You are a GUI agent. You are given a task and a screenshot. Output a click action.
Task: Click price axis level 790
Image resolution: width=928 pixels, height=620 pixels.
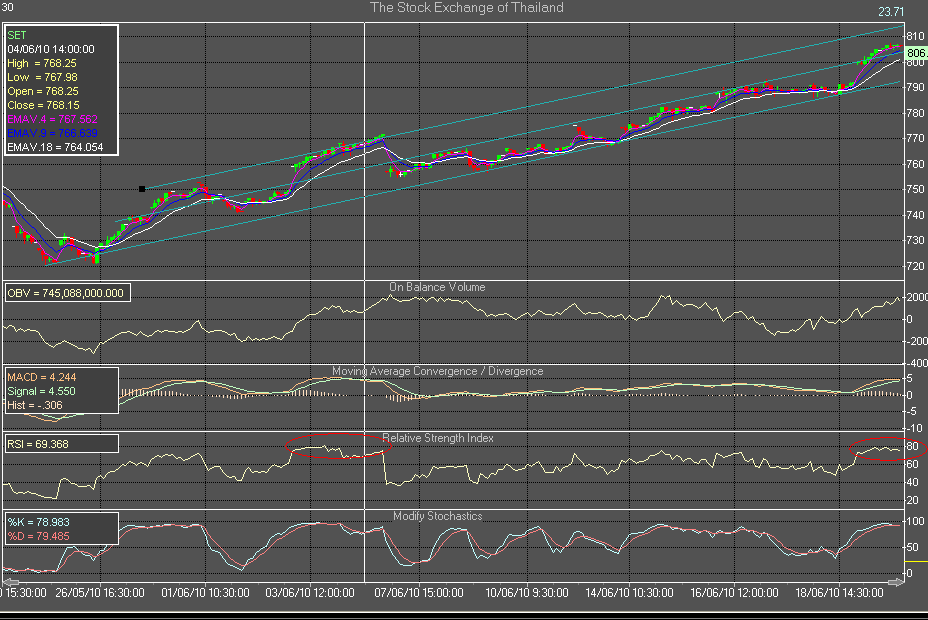pos(915,87)
